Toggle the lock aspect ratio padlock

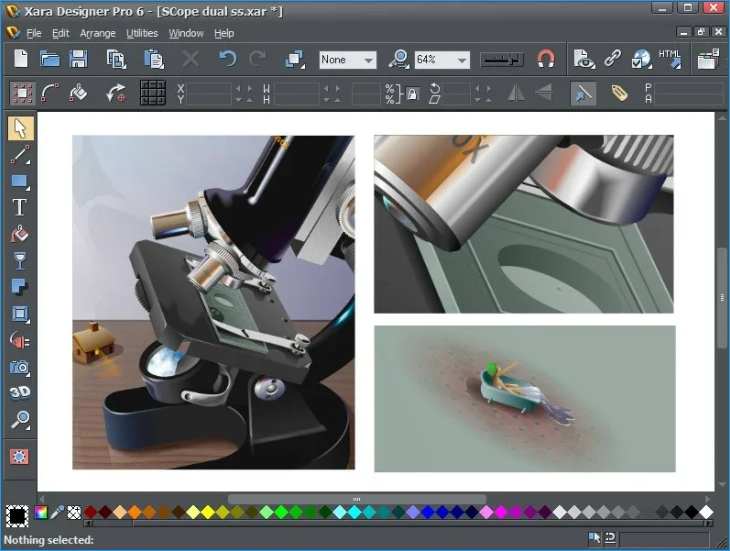(x=412, y=94)
